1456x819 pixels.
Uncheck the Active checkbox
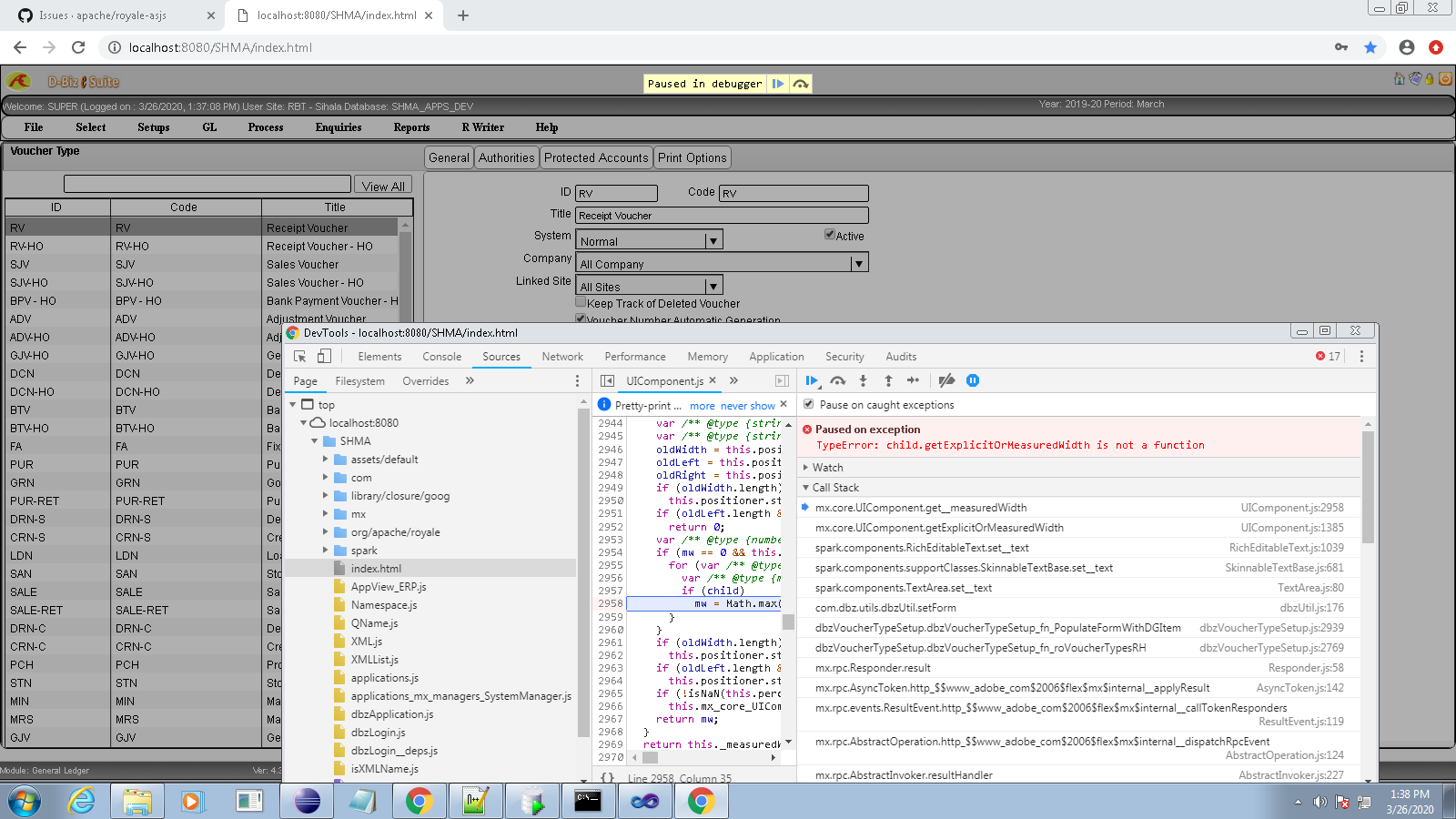[830, 235]
